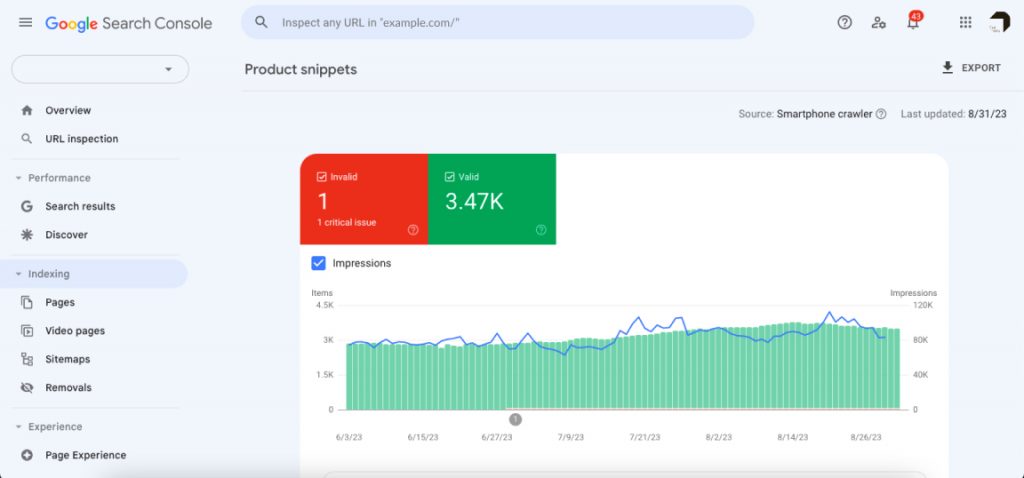Click the Smartphone crawler help icon
The image size is (1024, 478).
881,114
